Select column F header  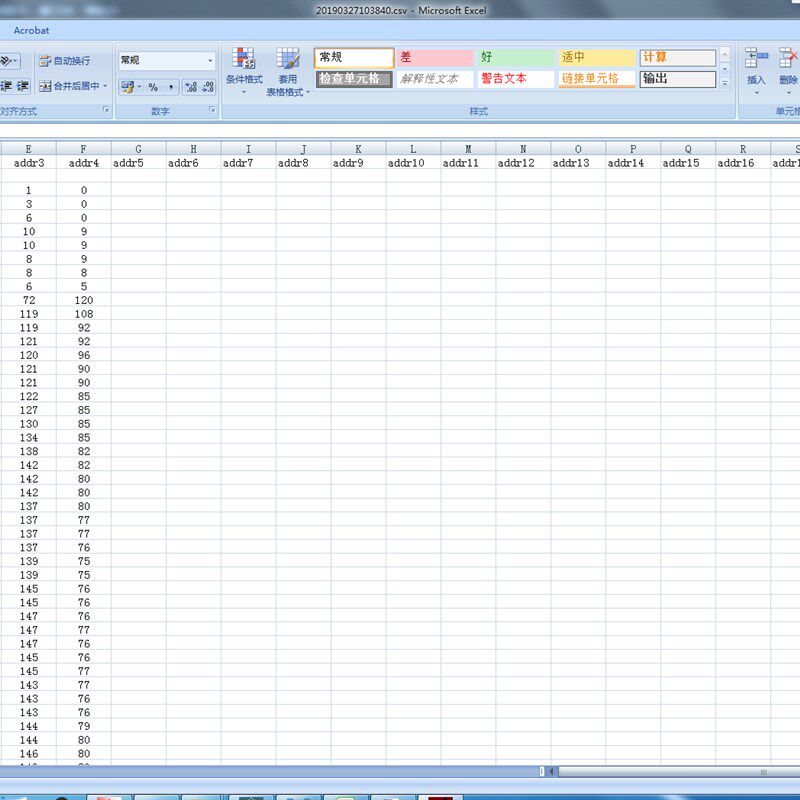tap(84, 148)
